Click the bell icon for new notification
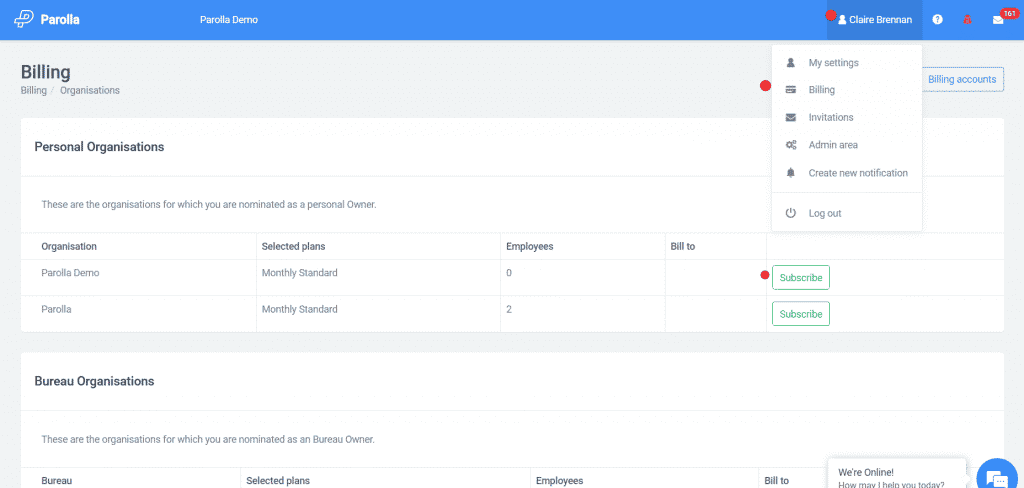Viewport: 1024px width, 488px height. point(790,173)
